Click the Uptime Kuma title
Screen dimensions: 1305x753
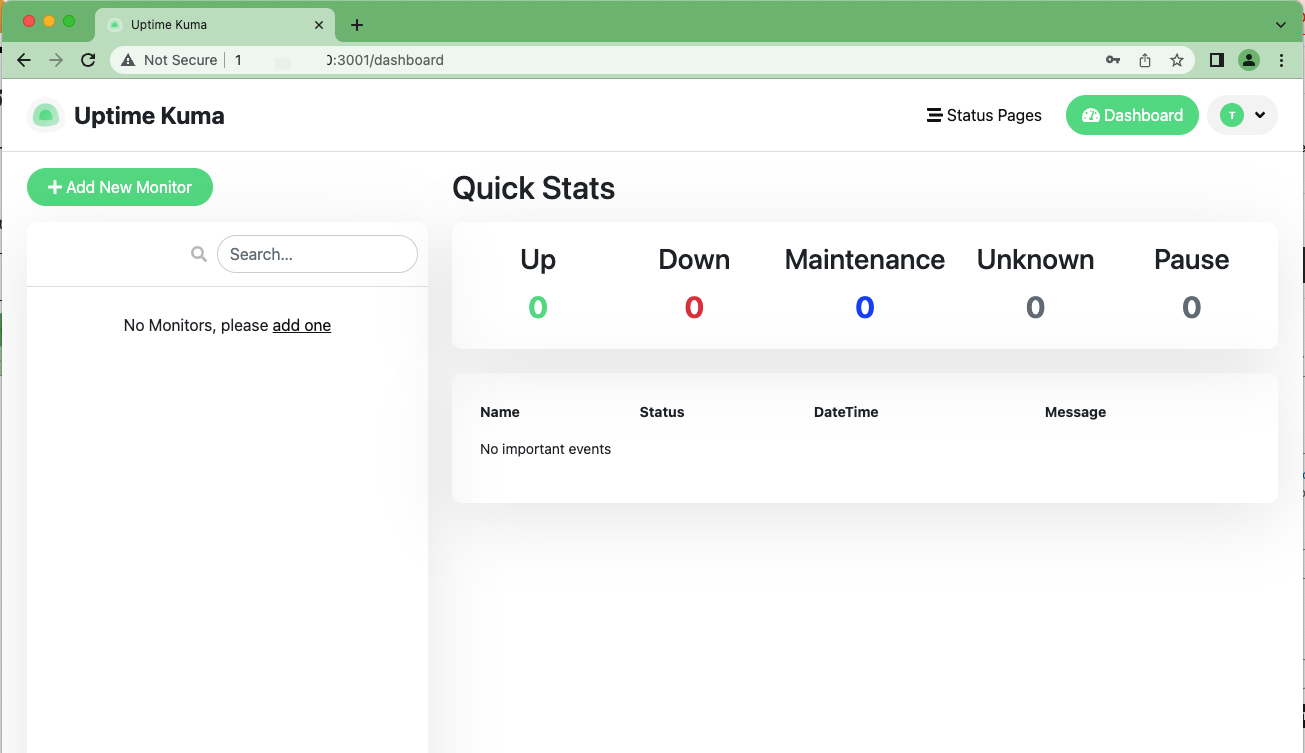(149, 116)
